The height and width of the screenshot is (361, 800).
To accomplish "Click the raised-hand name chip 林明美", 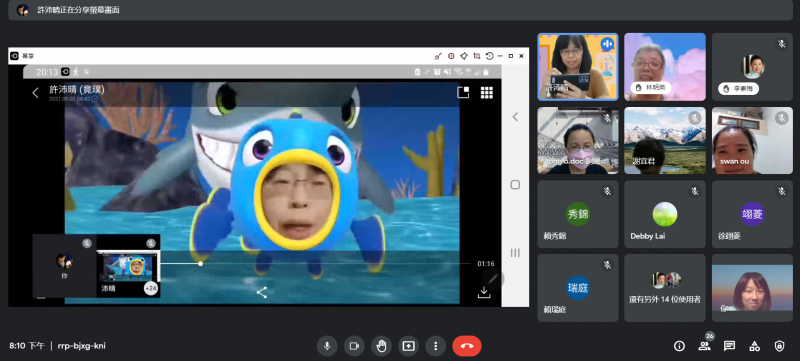I will [x=651, y=88].
